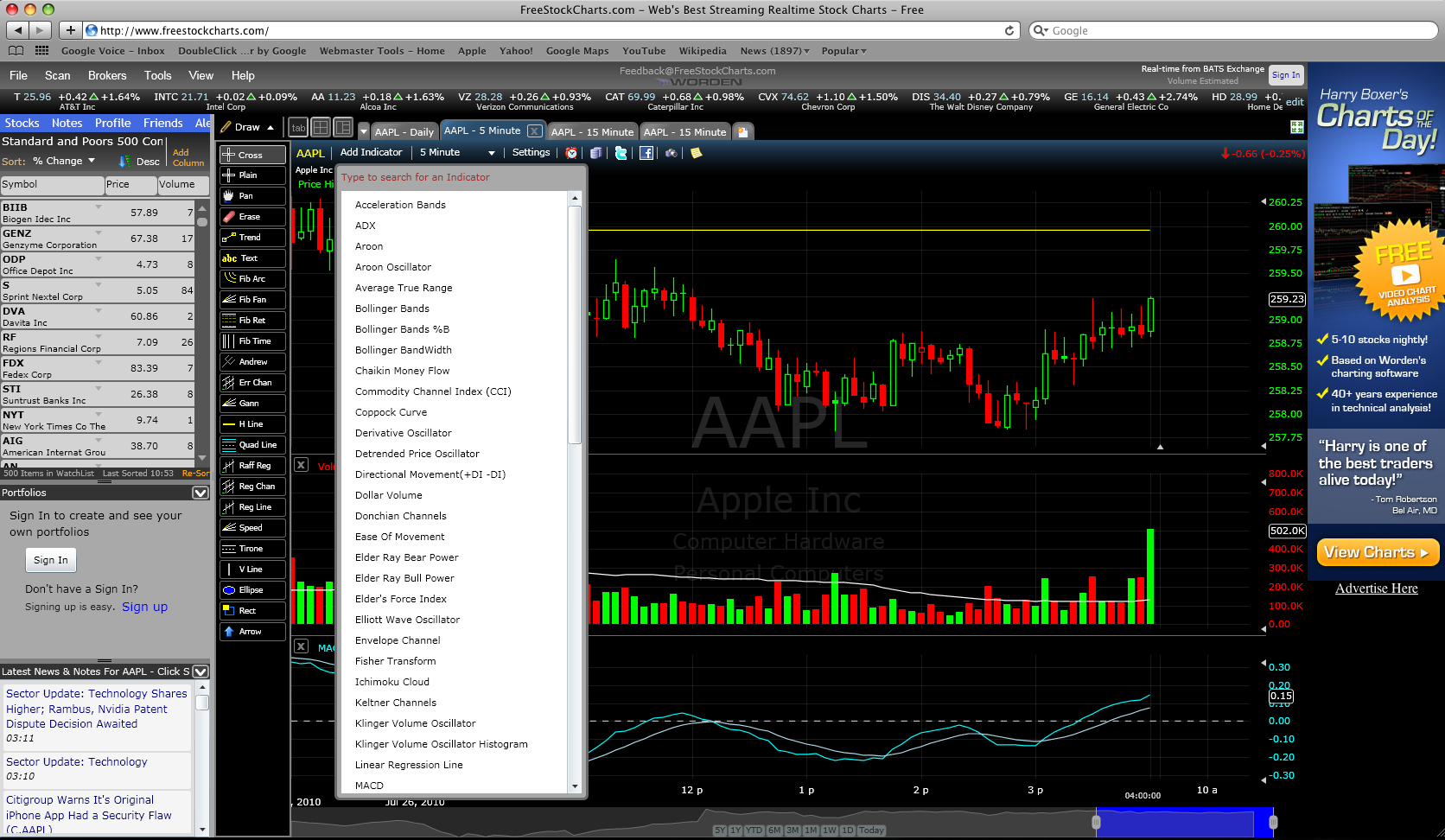Expand the Draw tools menu arrow

(271, 128)
